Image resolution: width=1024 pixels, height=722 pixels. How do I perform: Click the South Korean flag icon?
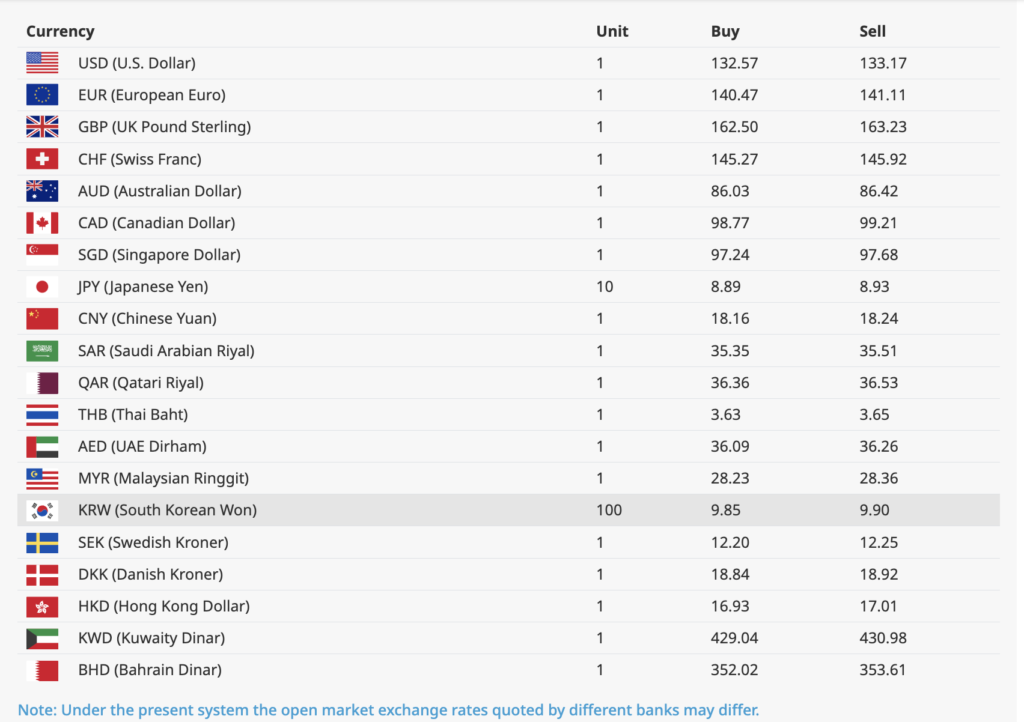[42, 510]
